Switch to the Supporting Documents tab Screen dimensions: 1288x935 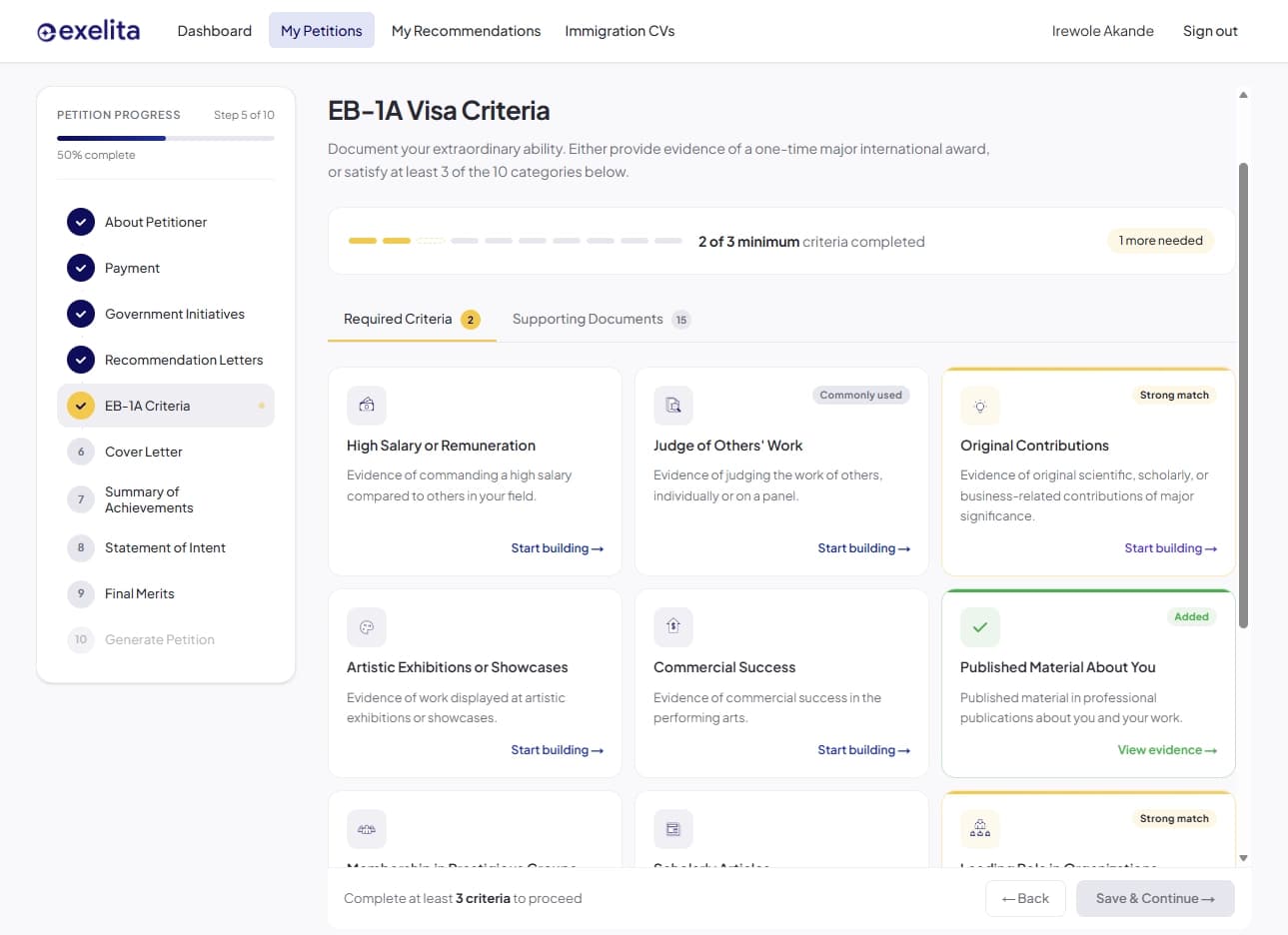tap(588, 318)
